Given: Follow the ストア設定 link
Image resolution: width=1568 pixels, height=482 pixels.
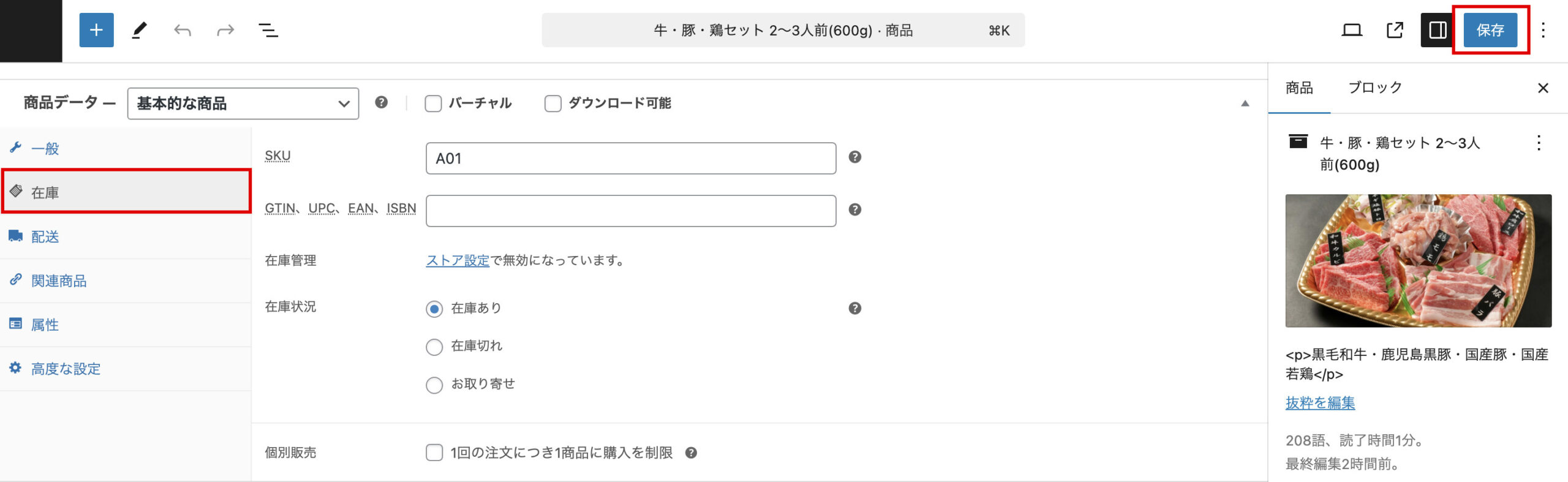Looking at the screenshot, I should click(458, 260).
